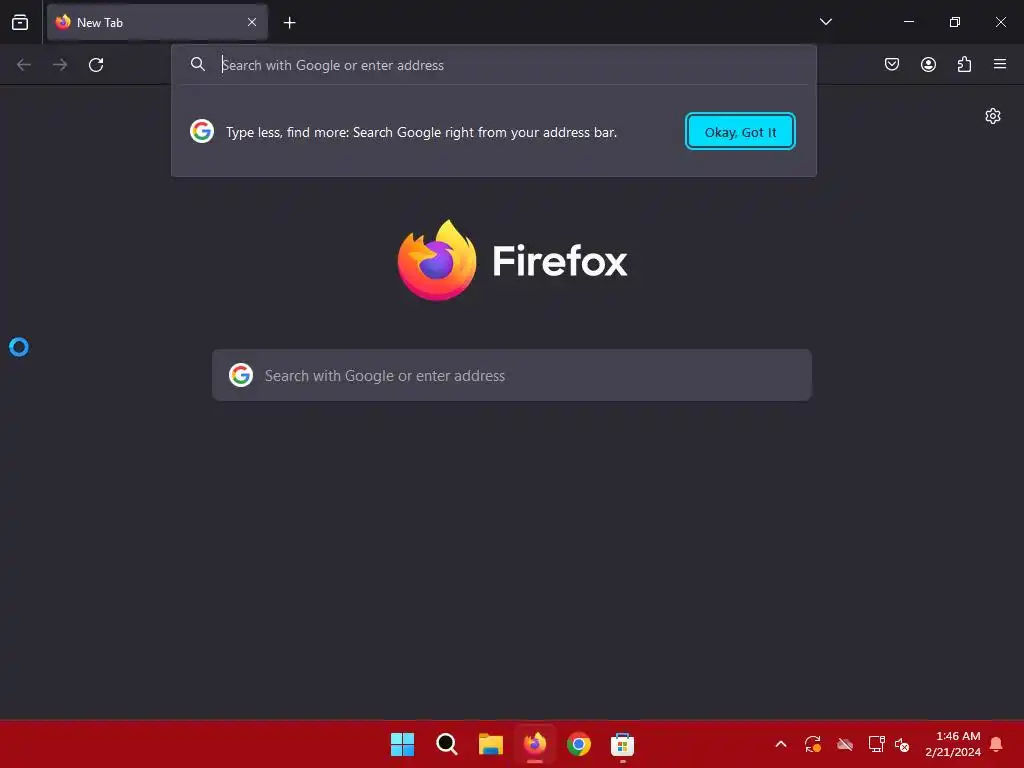Show hidden system tray icons

(780, 744)
